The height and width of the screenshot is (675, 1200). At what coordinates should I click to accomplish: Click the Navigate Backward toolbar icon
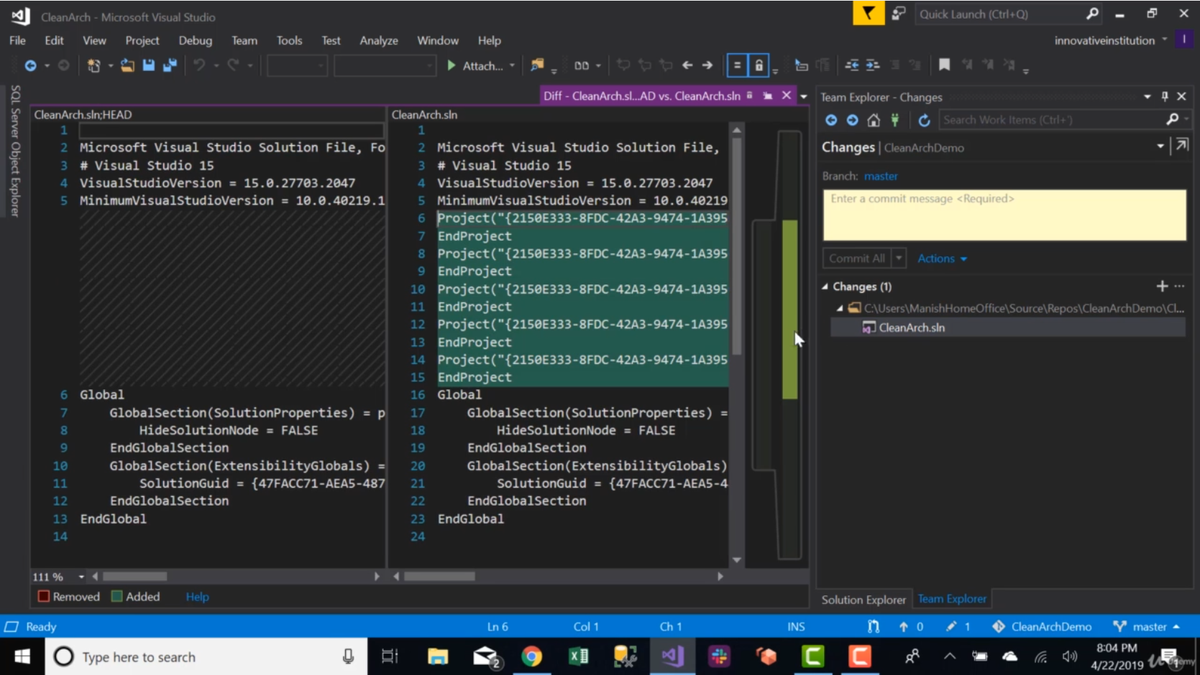[31, 65]
